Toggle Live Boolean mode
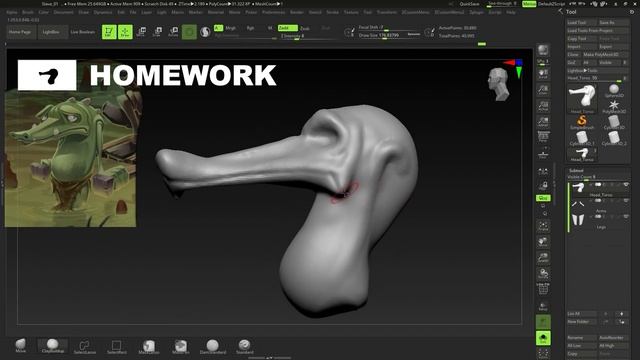Screen dimensions: 640x360 (82, 32)
